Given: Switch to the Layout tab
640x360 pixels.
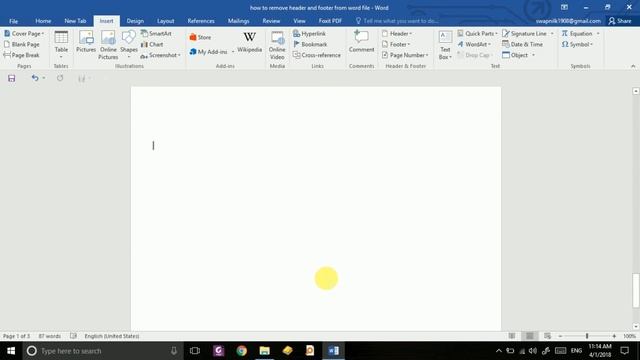Looking at the screenshot, I should (165, 21).
